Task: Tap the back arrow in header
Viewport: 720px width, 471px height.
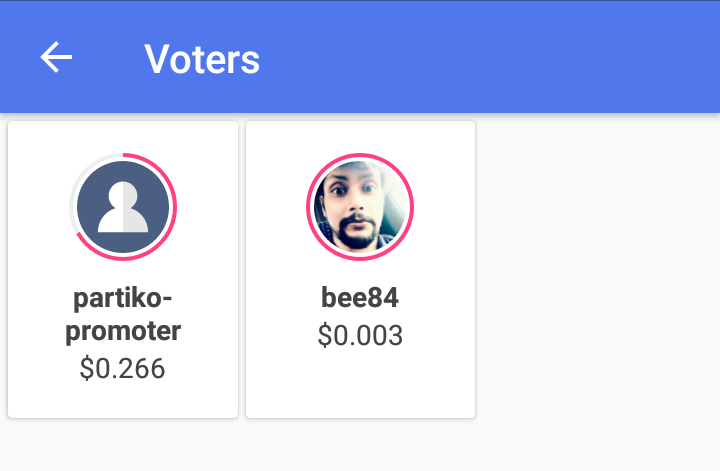Action: point(56,58)
